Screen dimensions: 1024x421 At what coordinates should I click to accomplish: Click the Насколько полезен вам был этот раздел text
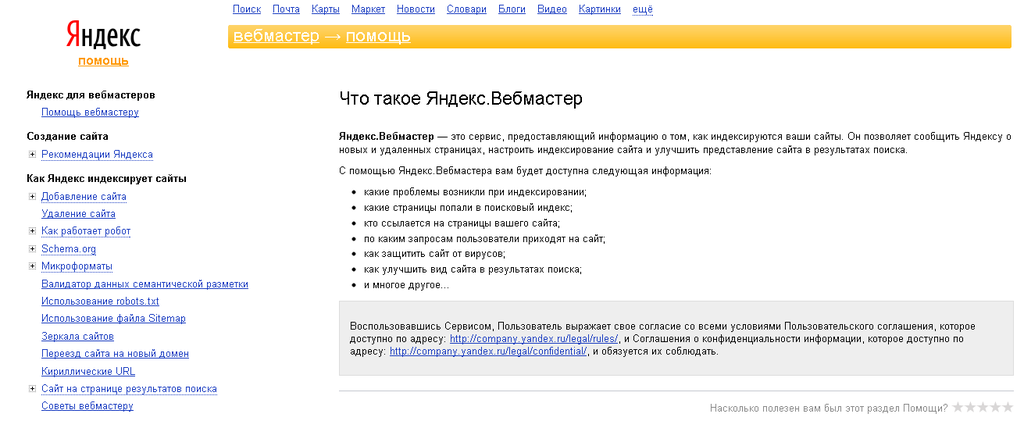click(829, 408)
